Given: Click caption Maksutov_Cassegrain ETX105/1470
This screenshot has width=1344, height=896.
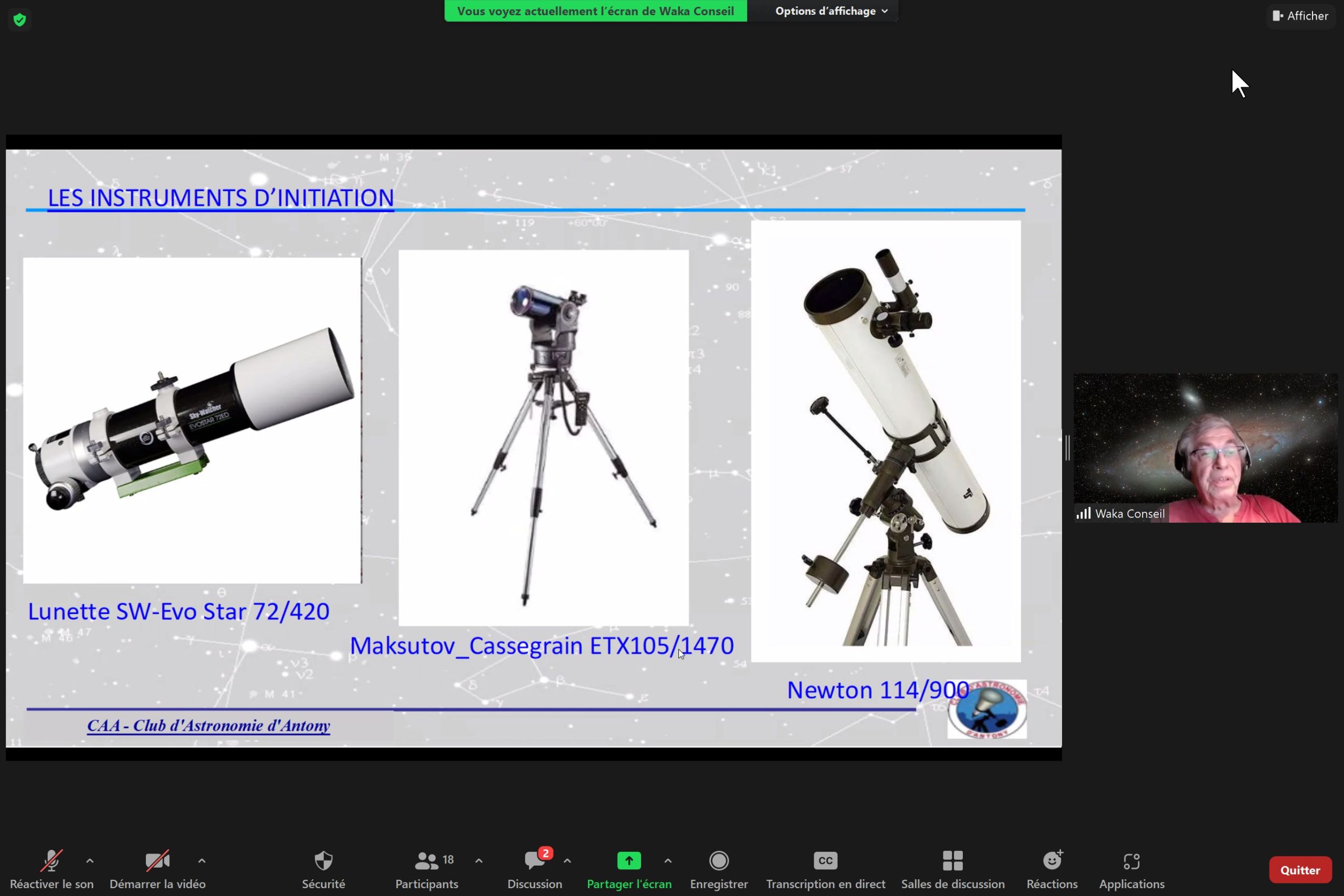Looking at the screenshot, I should click(x=542, y=646).
